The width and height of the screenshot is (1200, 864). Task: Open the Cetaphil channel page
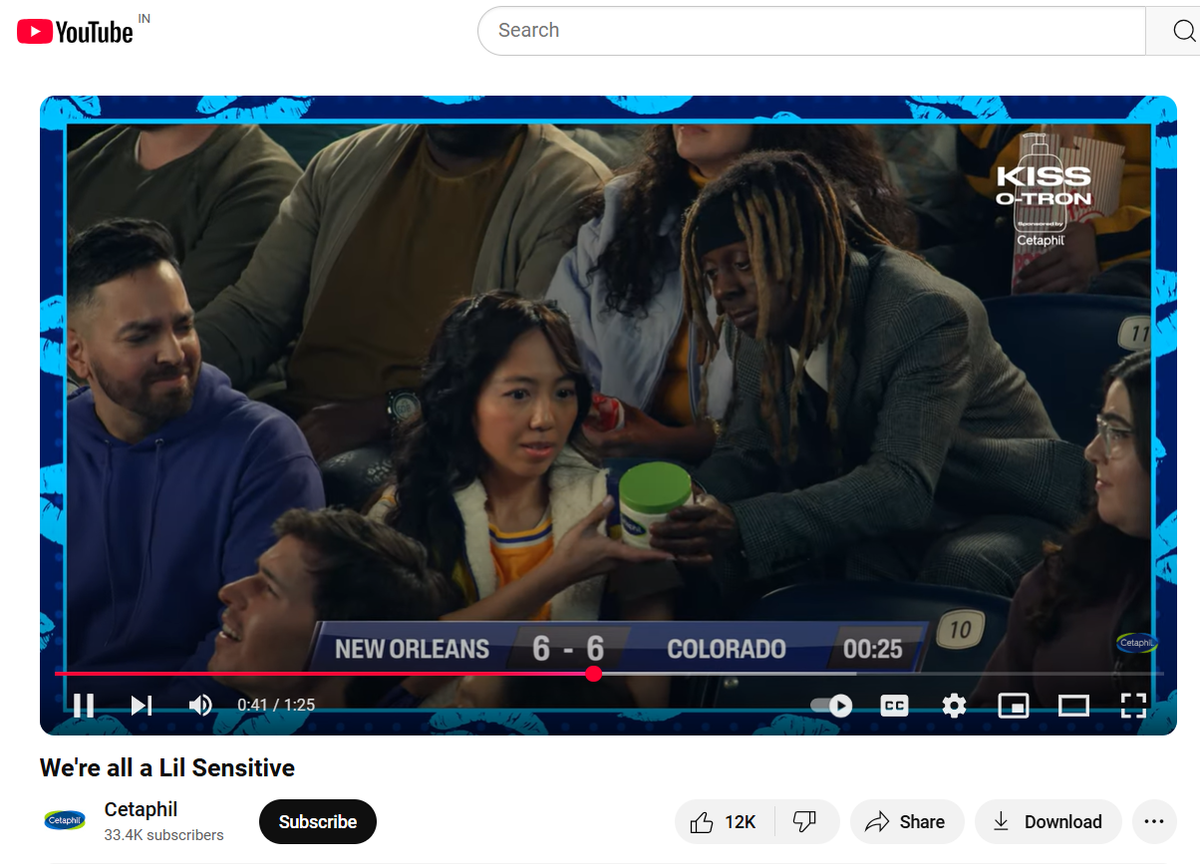tap(139, 809)
